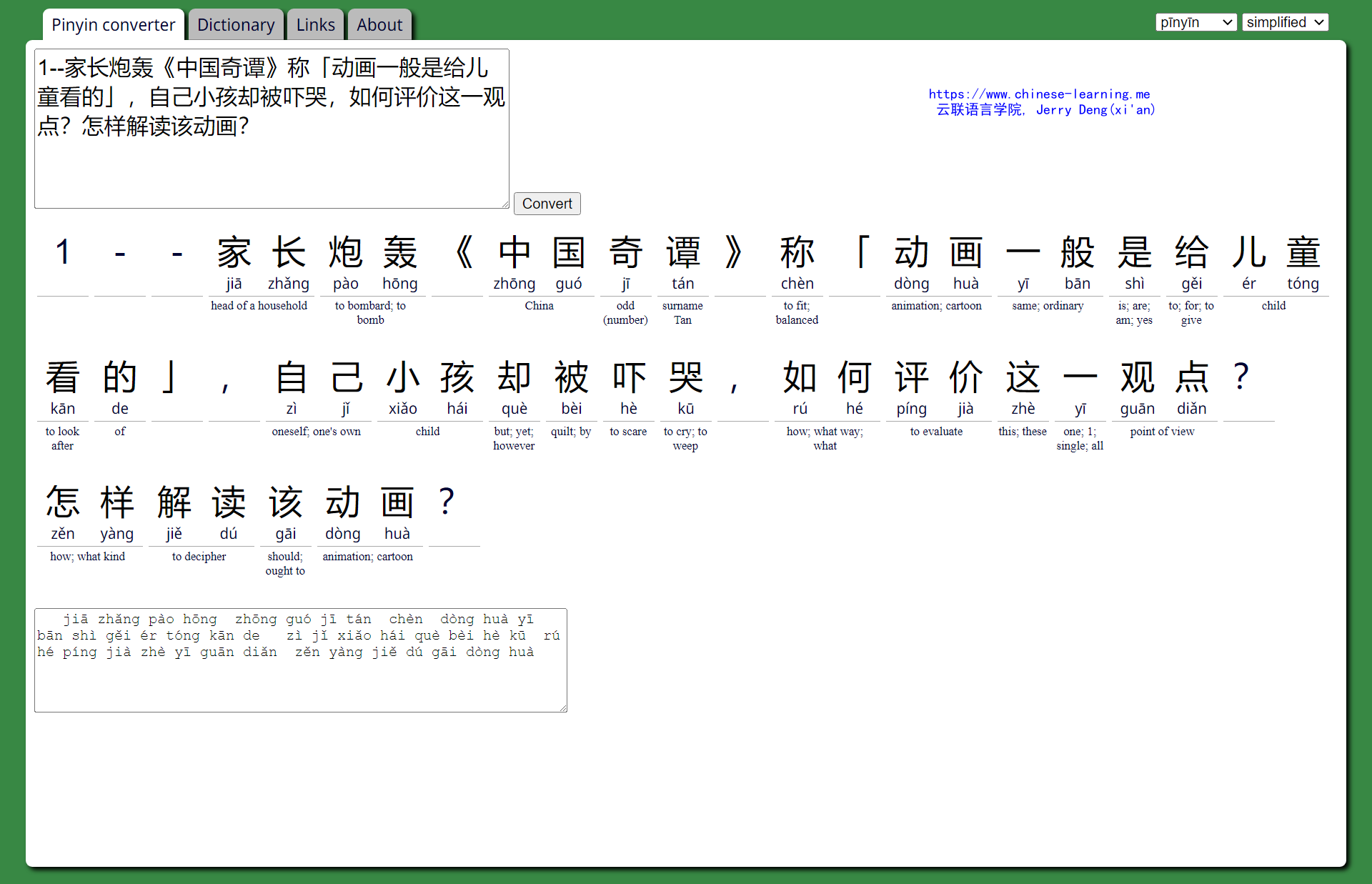Click the character 如 with pinyin rú
Viewport: 1372px width, 884px height.
[x=800, y=377]
